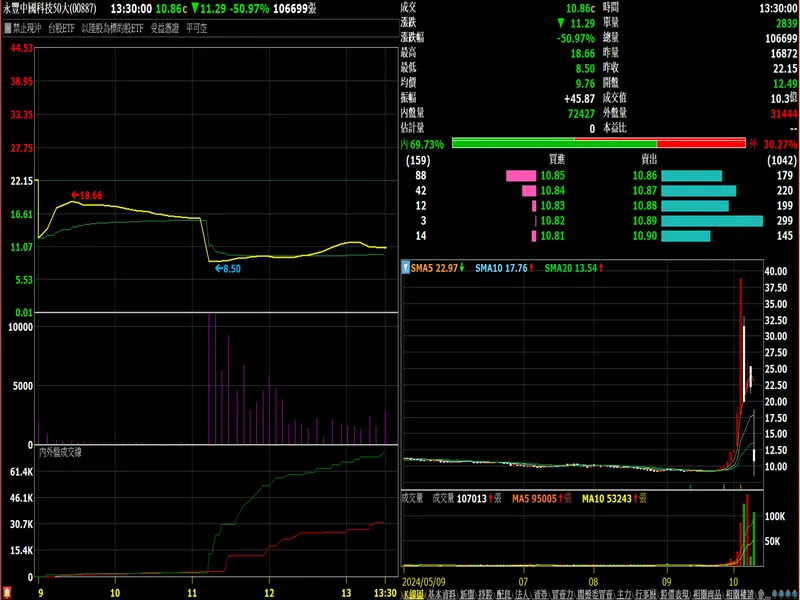Click the 開盤 value 12.49

point(785,84)
